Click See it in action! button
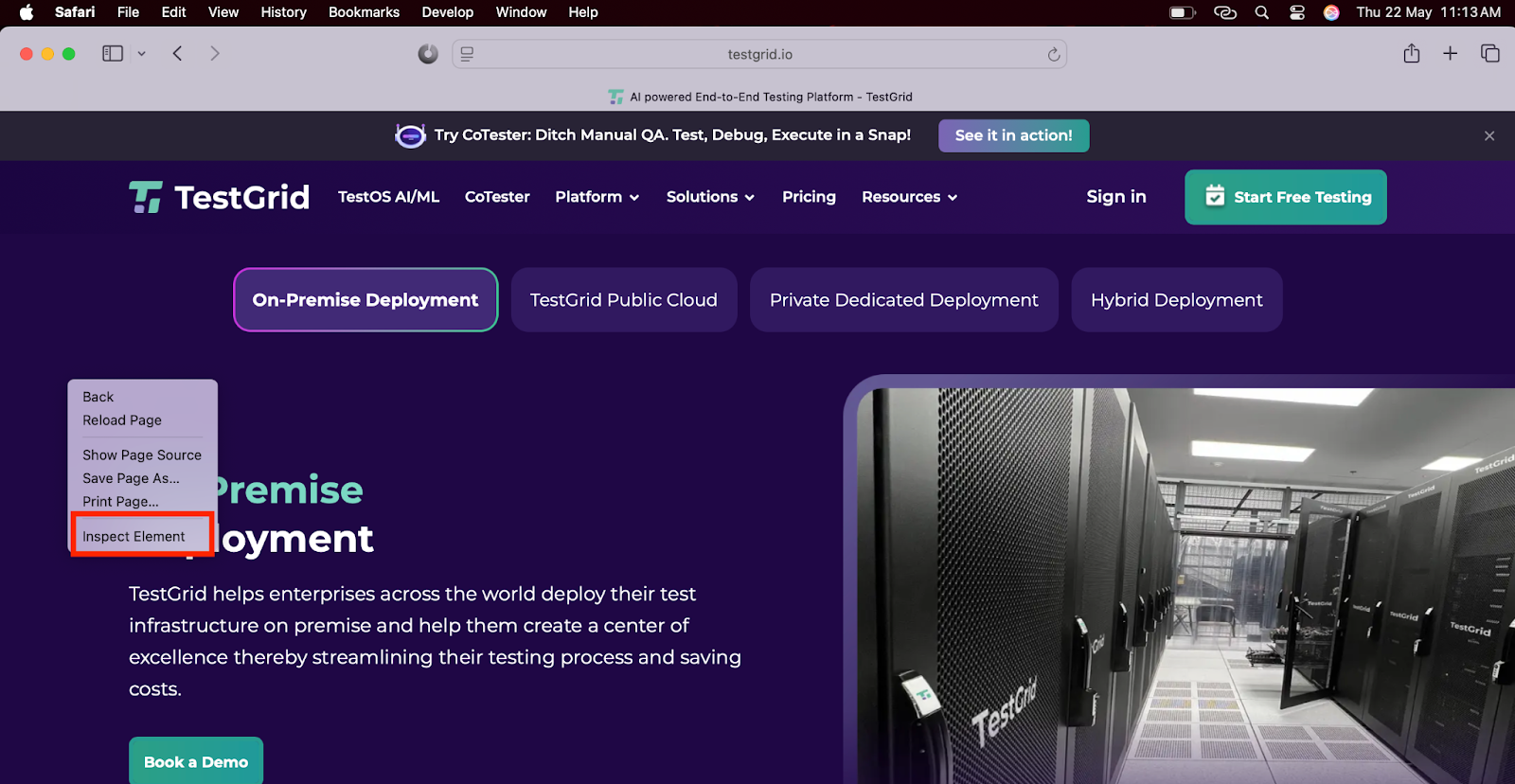 pyautogui.click(x=1014, y=135)
